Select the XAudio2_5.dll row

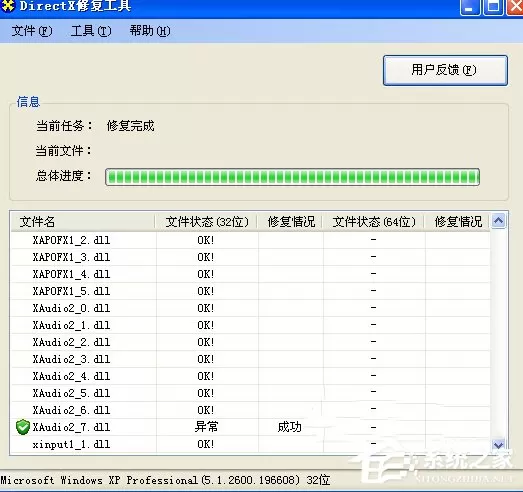point(250,393)
